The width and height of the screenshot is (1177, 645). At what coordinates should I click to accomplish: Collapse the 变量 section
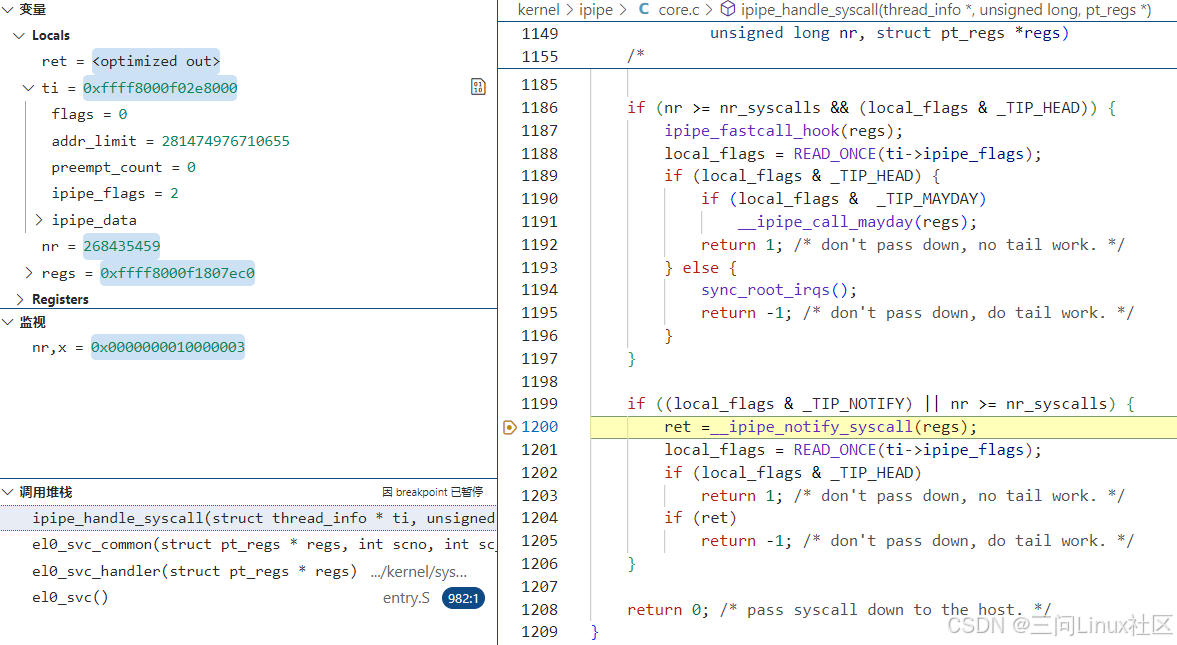pyautogui.click(x=8, y=10)
